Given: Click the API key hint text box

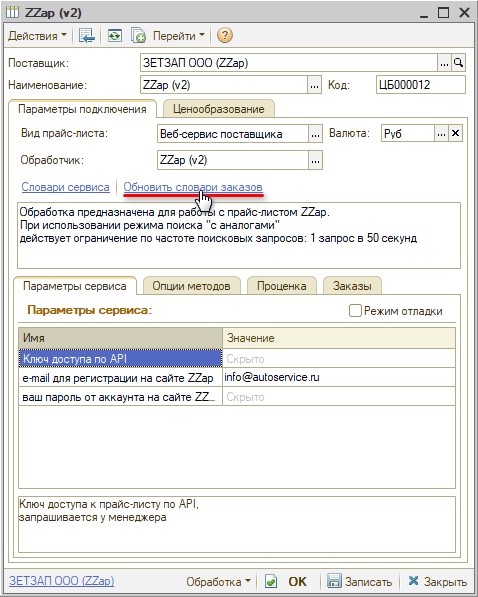Looking at the screenshot, I should pos(237,524).
